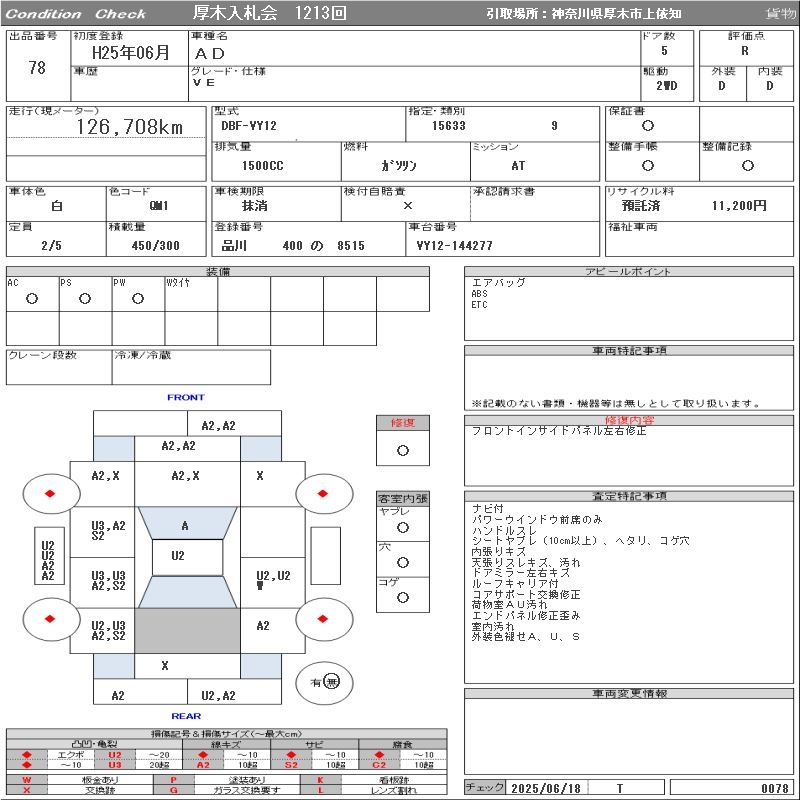
Task: Click the 厚木入札会 1213回 header title
Action: pyautogui.click(x=270, y=13)
